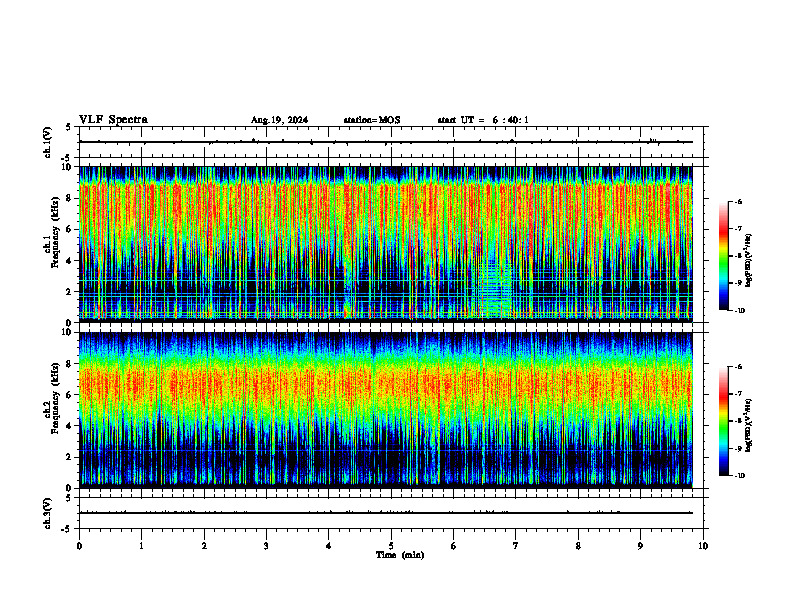This screenshot has height=612, width=792.
Task: Click time axis tick label '5'
Action: point(391,546)
